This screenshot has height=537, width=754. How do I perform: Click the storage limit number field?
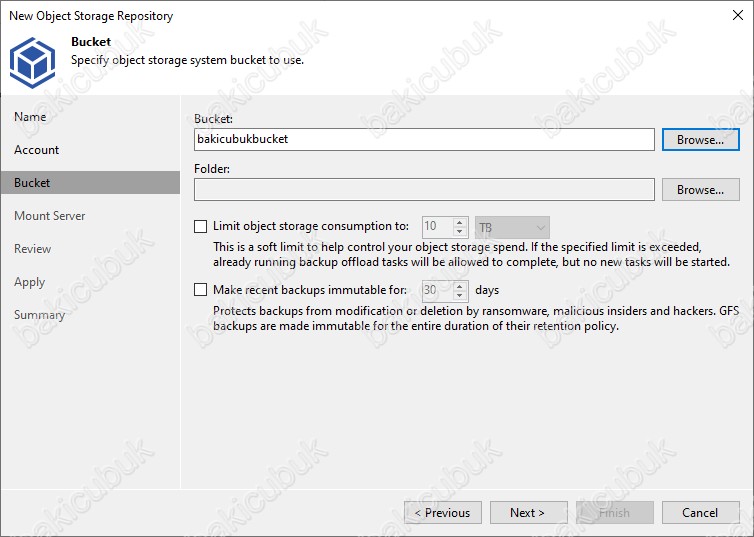(438, 227)
